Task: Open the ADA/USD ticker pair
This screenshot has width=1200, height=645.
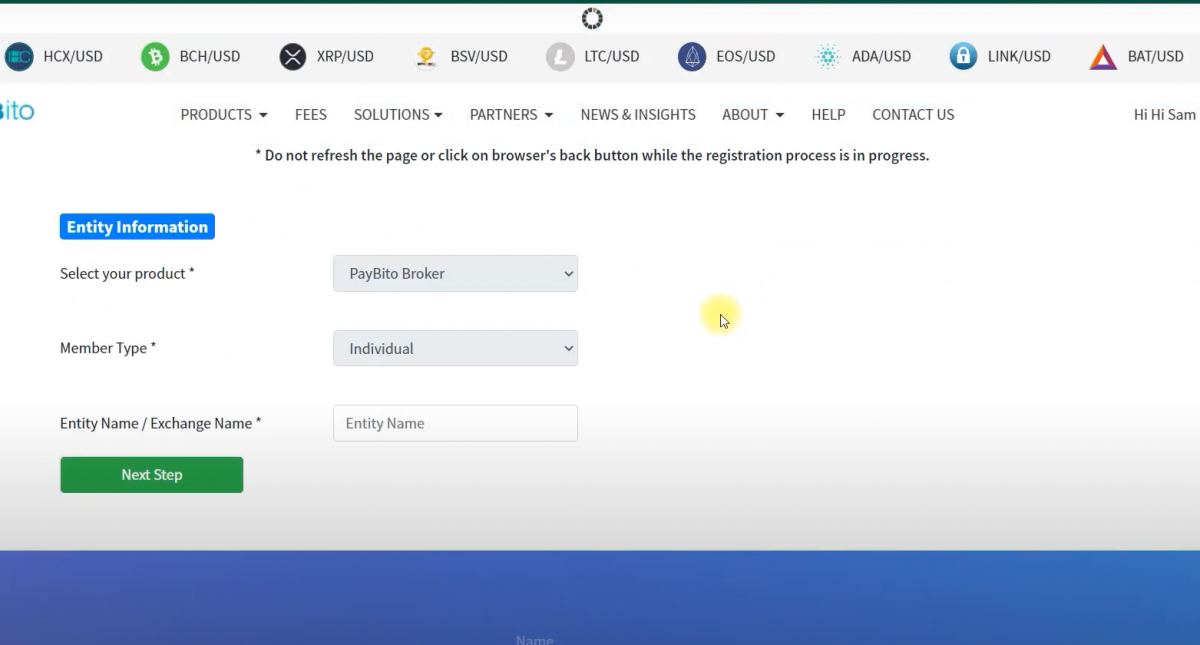Action: click(x=881, y=57)
